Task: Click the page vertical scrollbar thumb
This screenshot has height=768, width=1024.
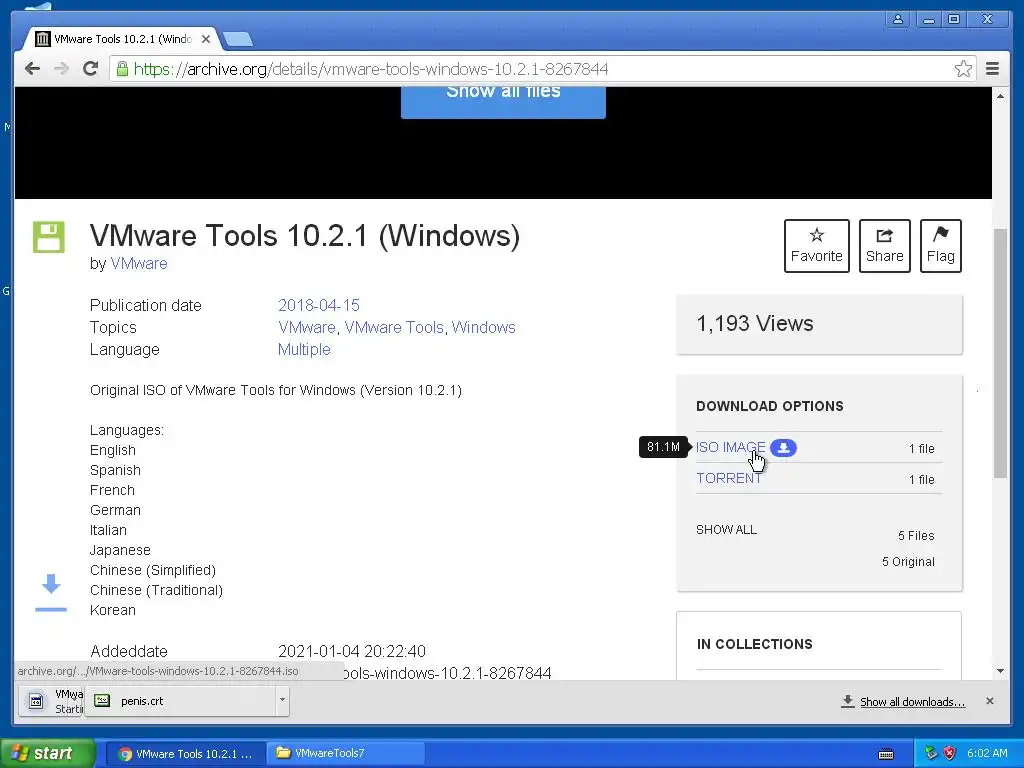Action: click(1000, 353)
